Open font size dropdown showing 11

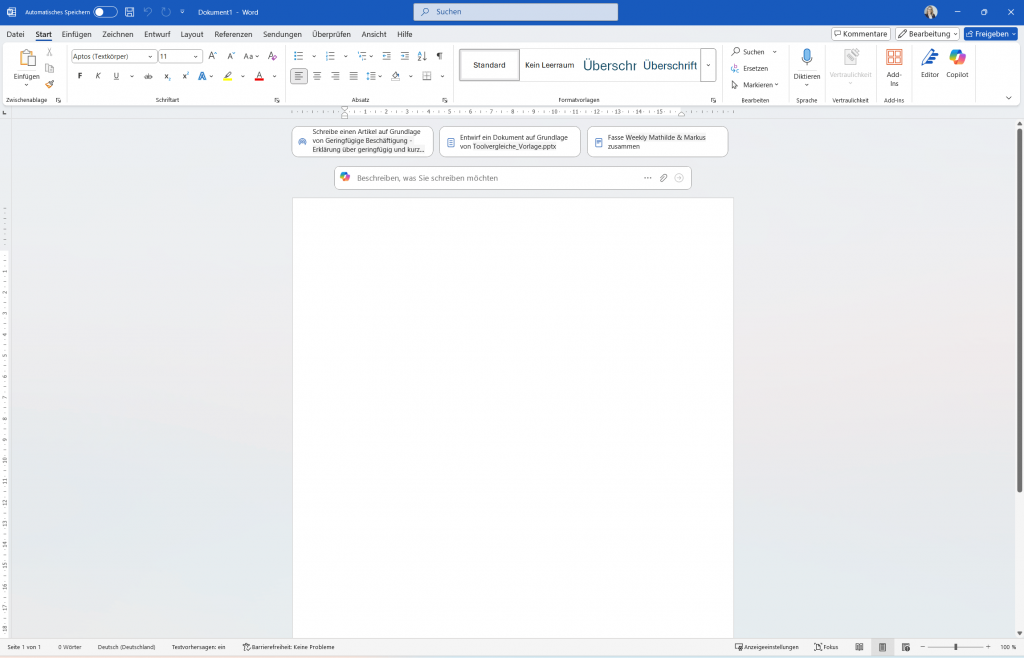tap(195, 57)
